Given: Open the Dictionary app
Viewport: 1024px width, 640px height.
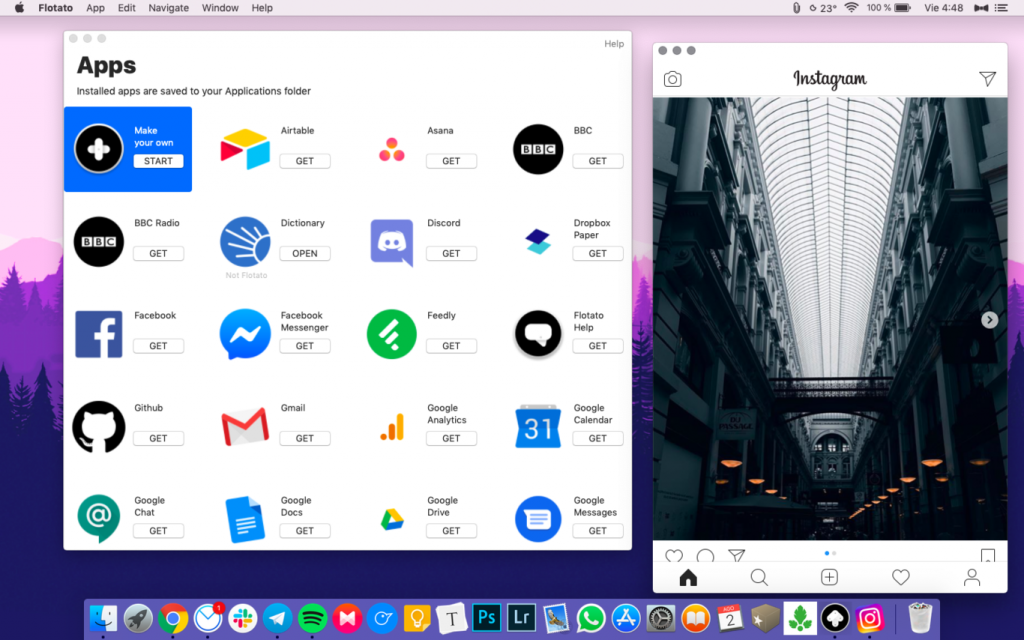Looking at the screenshot, I should [x=305, y=253].
